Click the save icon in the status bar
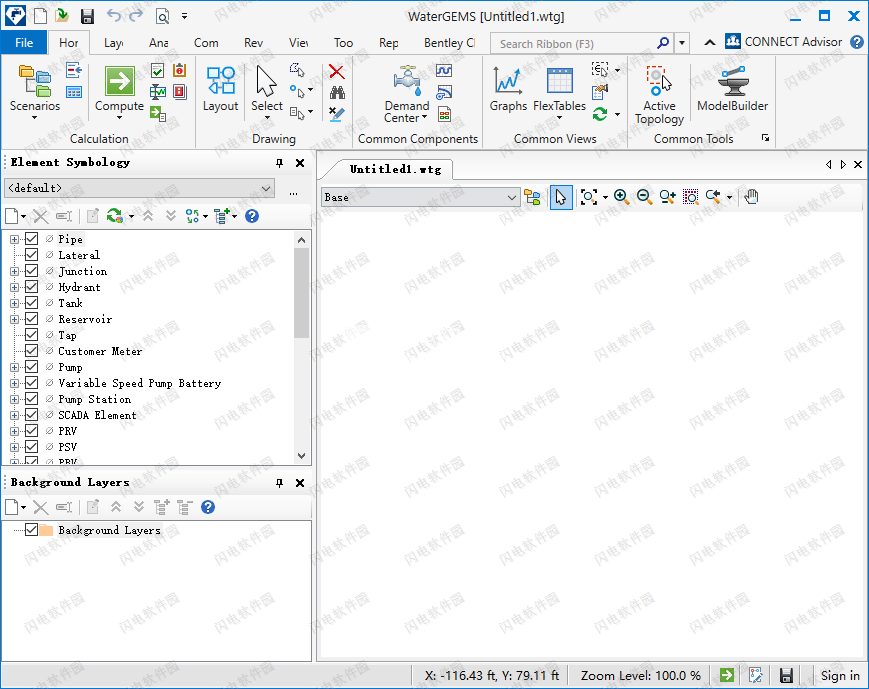 pyautogui.click(x=786, y=675)
